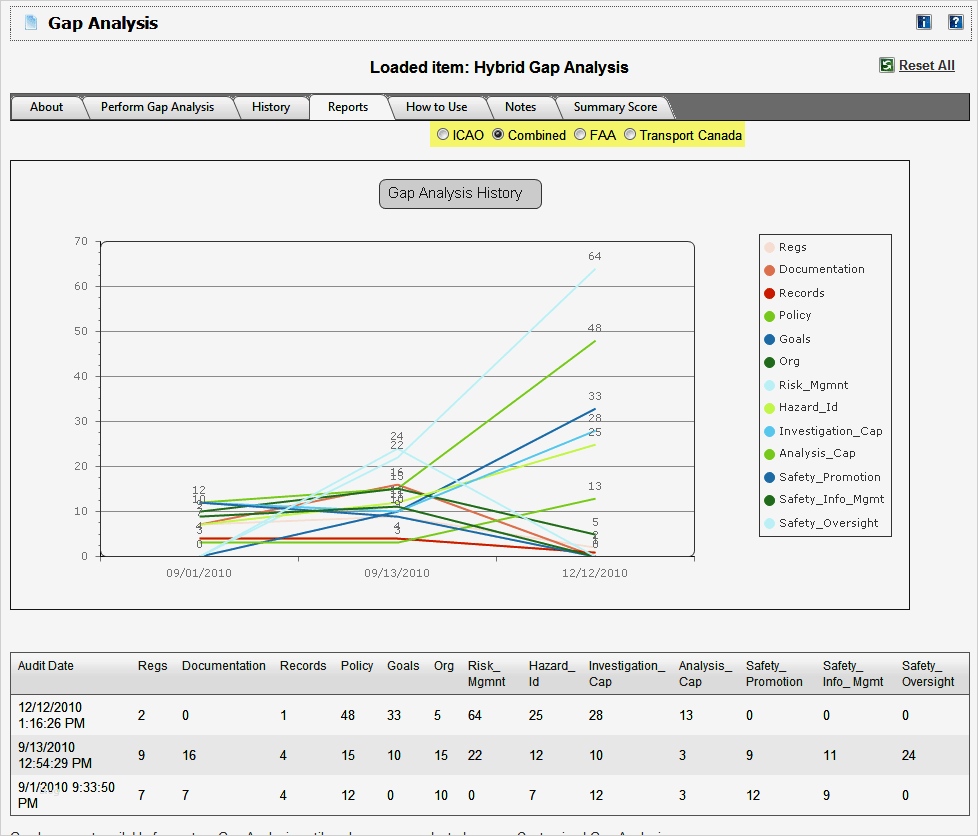The width and height of the screenshot is (978, 836).
Task: Select the About tab
Action: click(x=46, y=106)
